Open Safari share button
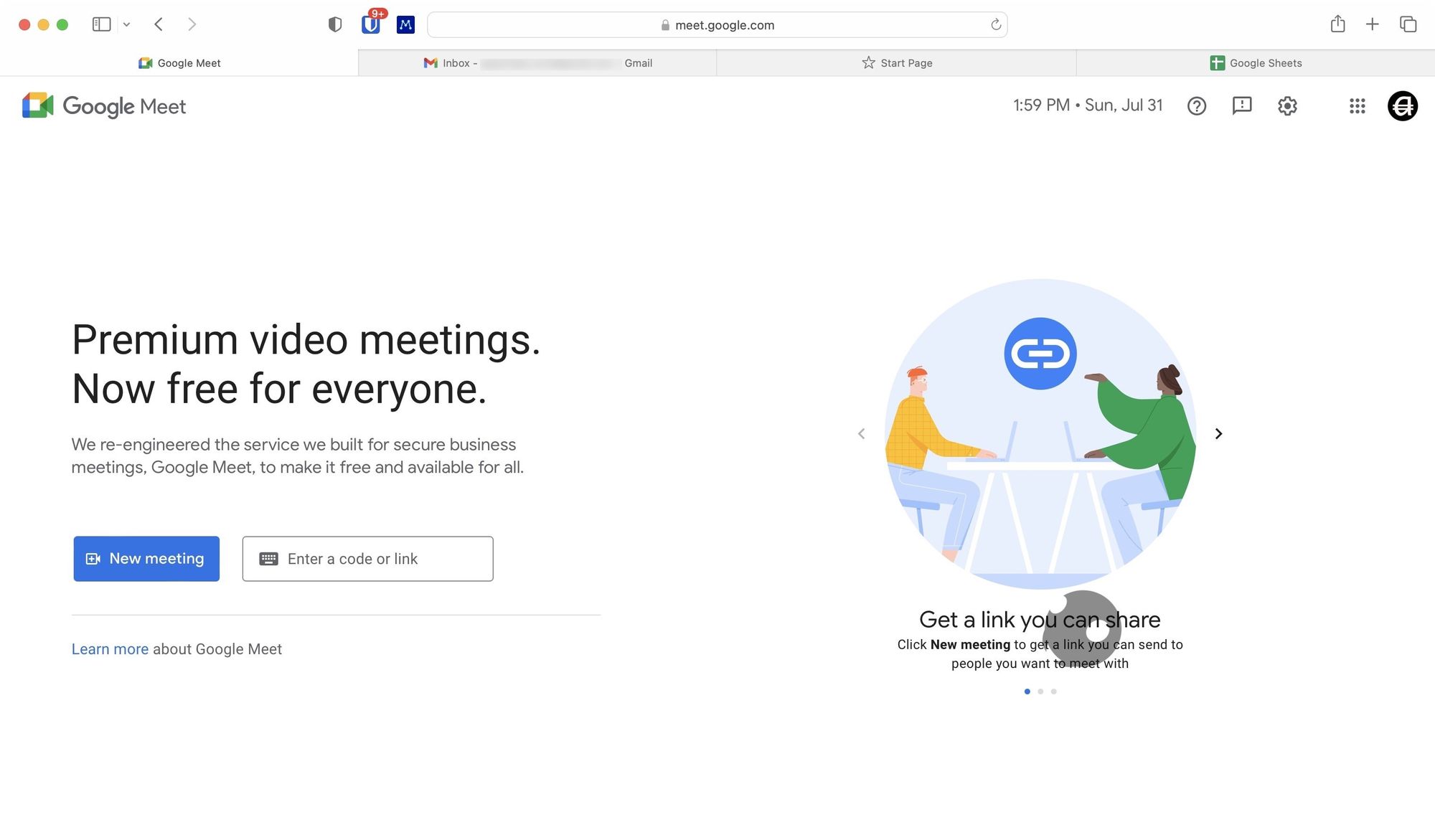 1337,24
